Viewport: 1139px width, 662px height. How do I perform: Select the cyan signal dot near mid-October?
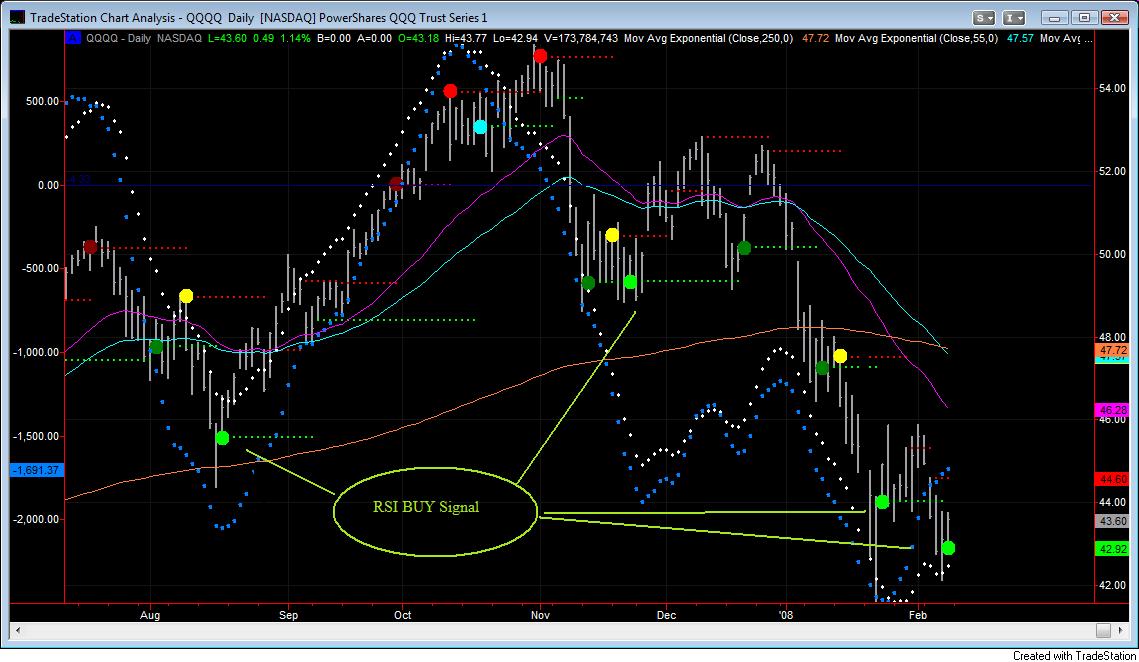(x=480, y=127)
